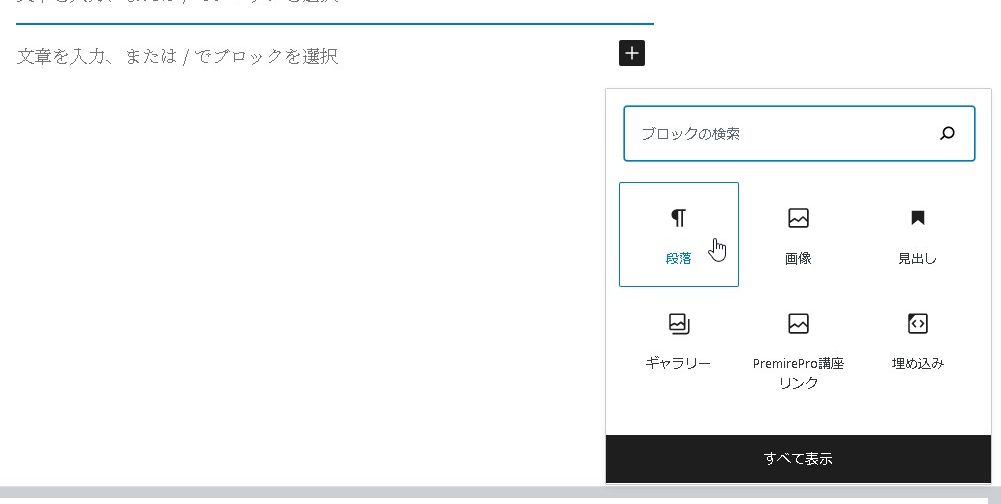This screenshot has height=504, width=1001.
Task: Click the 見出し label text
Action: (917, 258)
